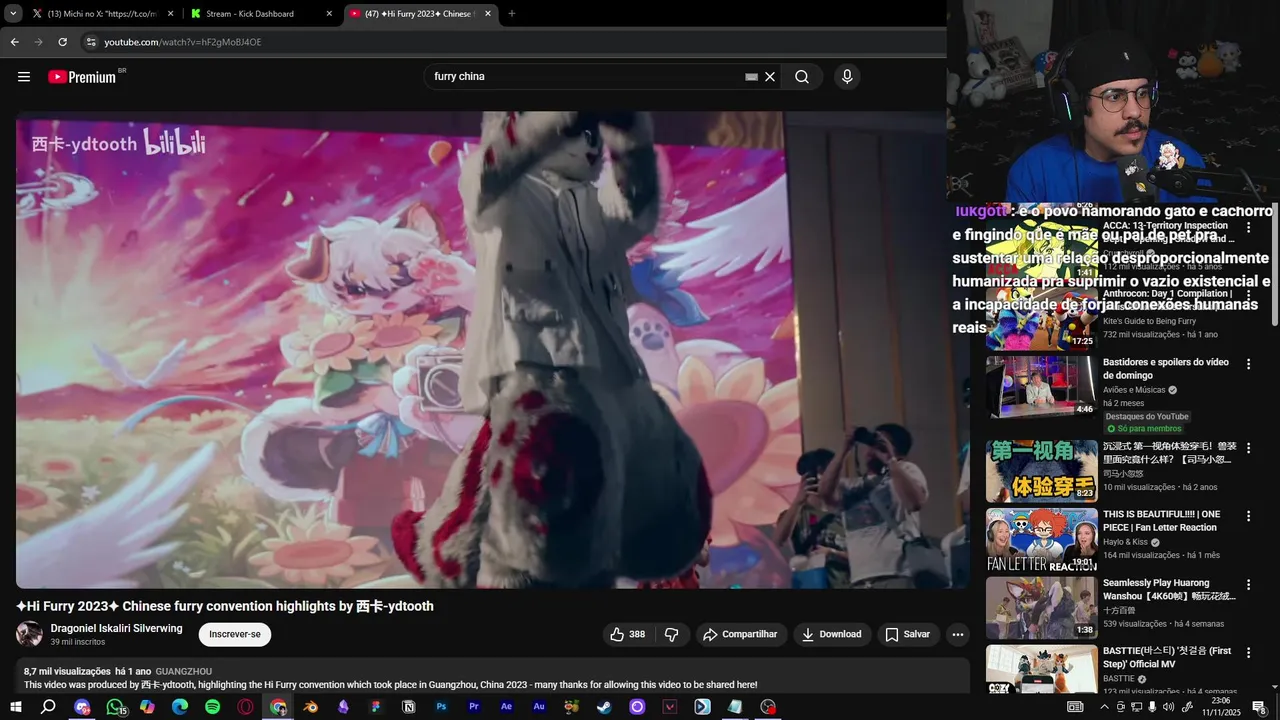Viewport: 1280px width, 720px height.
Task: Clear the 'furry china' search text
Action: pyautogui.click(x=770, y=77)
